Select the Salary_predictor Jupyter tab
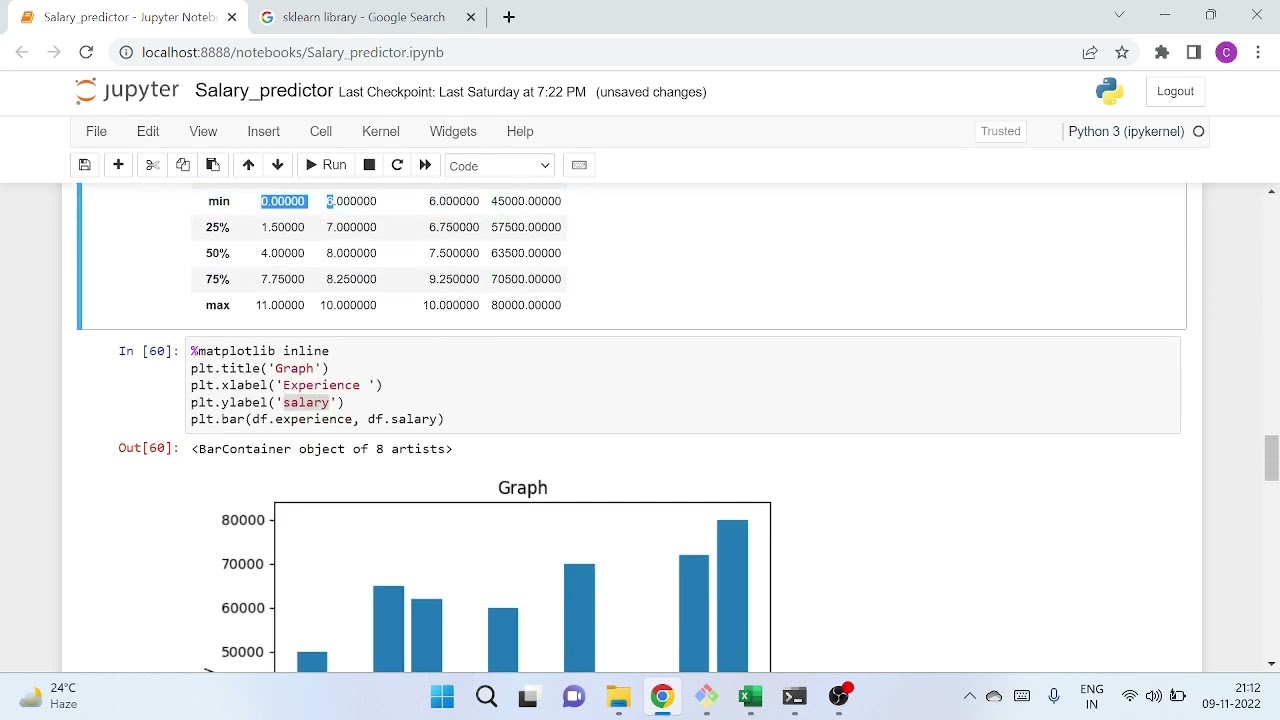1280x720 pixels. [130, 17]
